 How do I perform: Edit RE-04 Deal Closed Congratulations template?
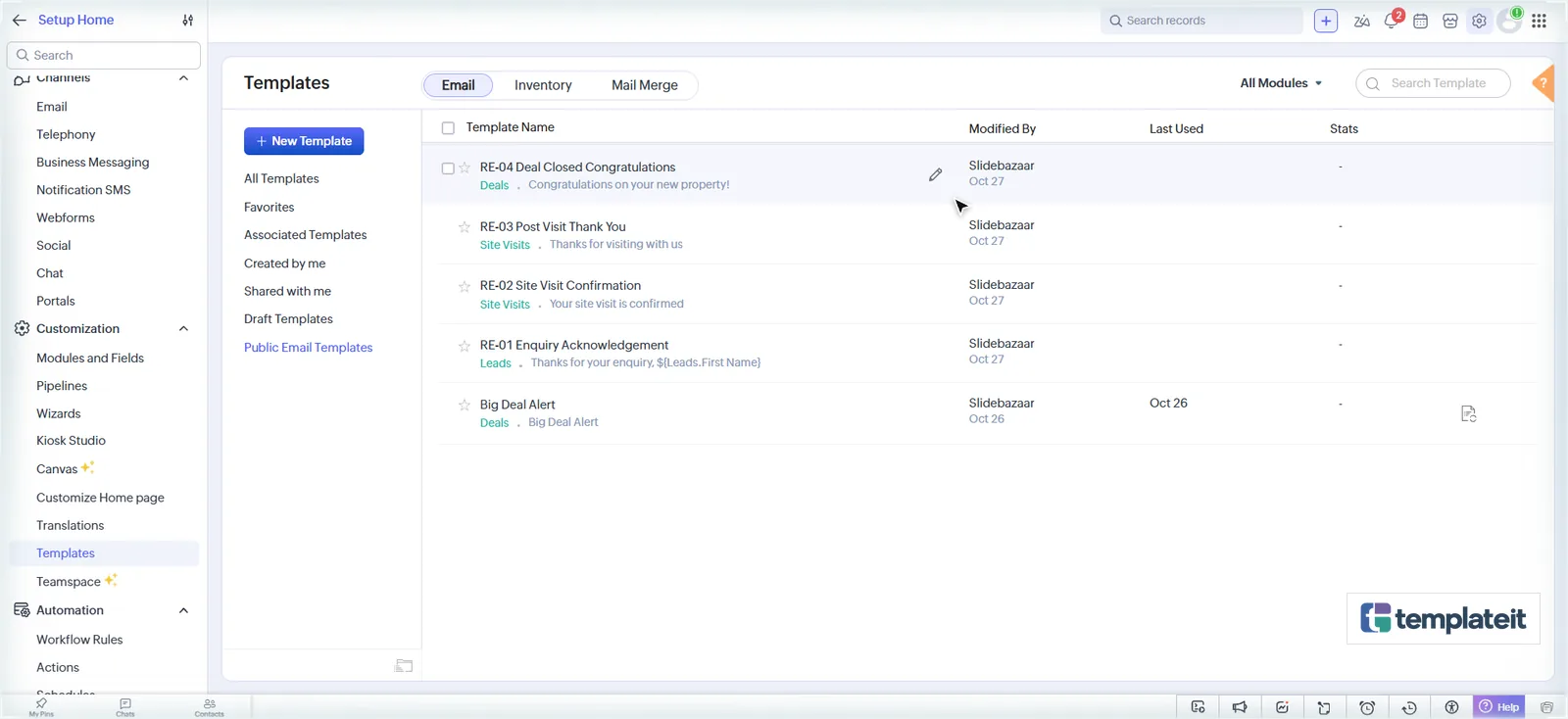(936, 174)
